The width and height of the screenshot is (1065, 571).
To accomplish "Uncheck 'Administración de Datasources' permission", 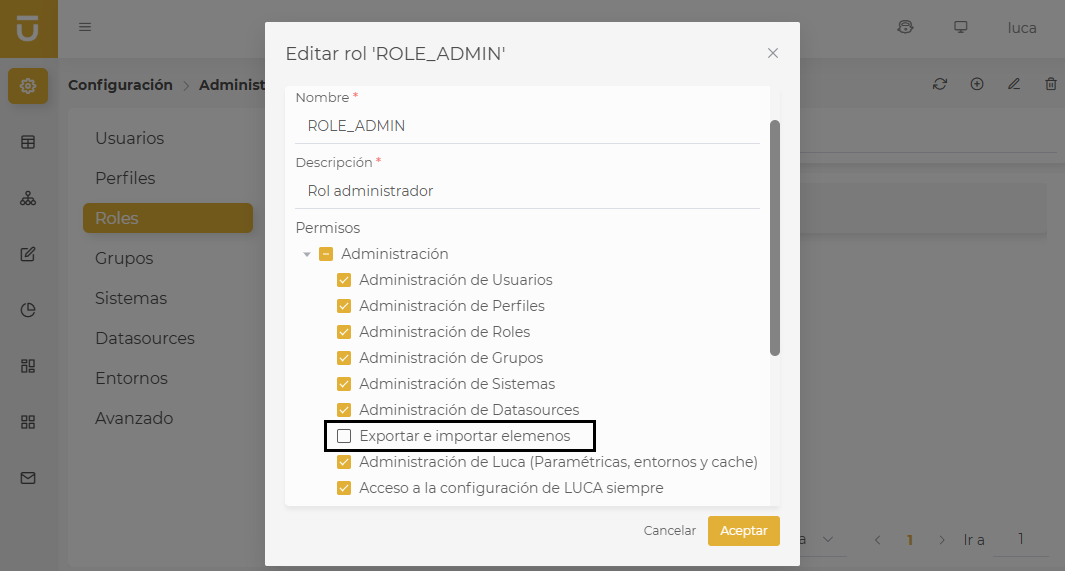I will tap(344, 410).
